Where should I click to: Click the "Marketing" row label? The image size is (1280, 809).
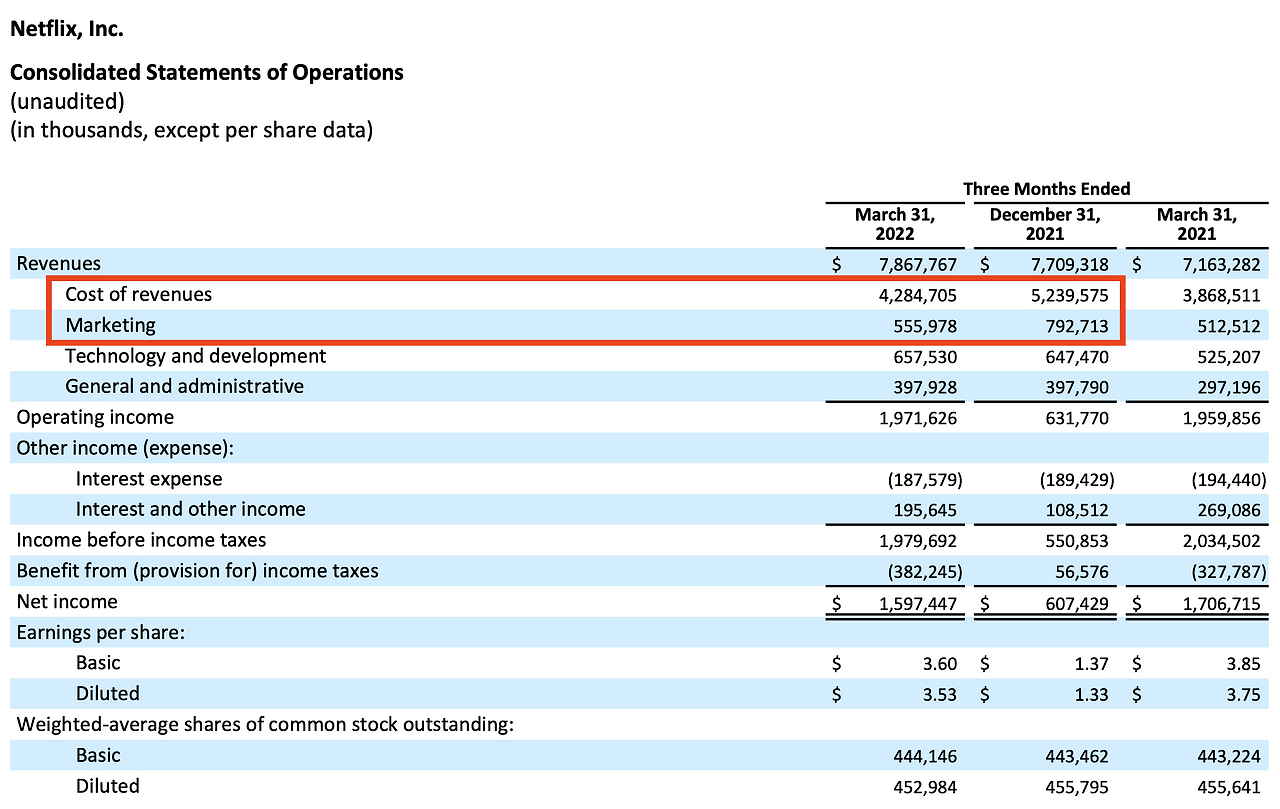pyautogui.click(x=110, y=325)
